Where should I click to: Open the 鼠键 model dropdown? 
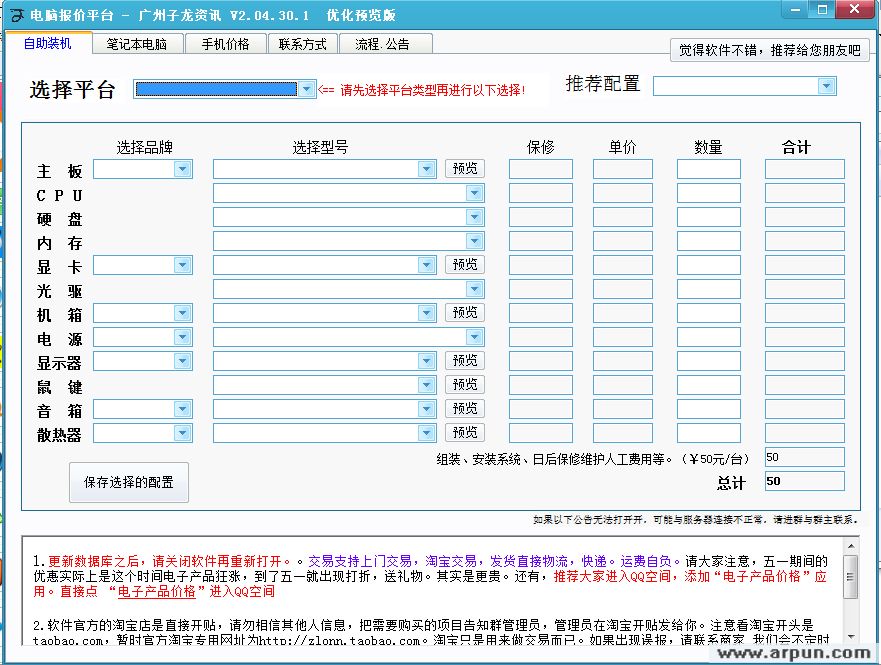coord(426,385)
